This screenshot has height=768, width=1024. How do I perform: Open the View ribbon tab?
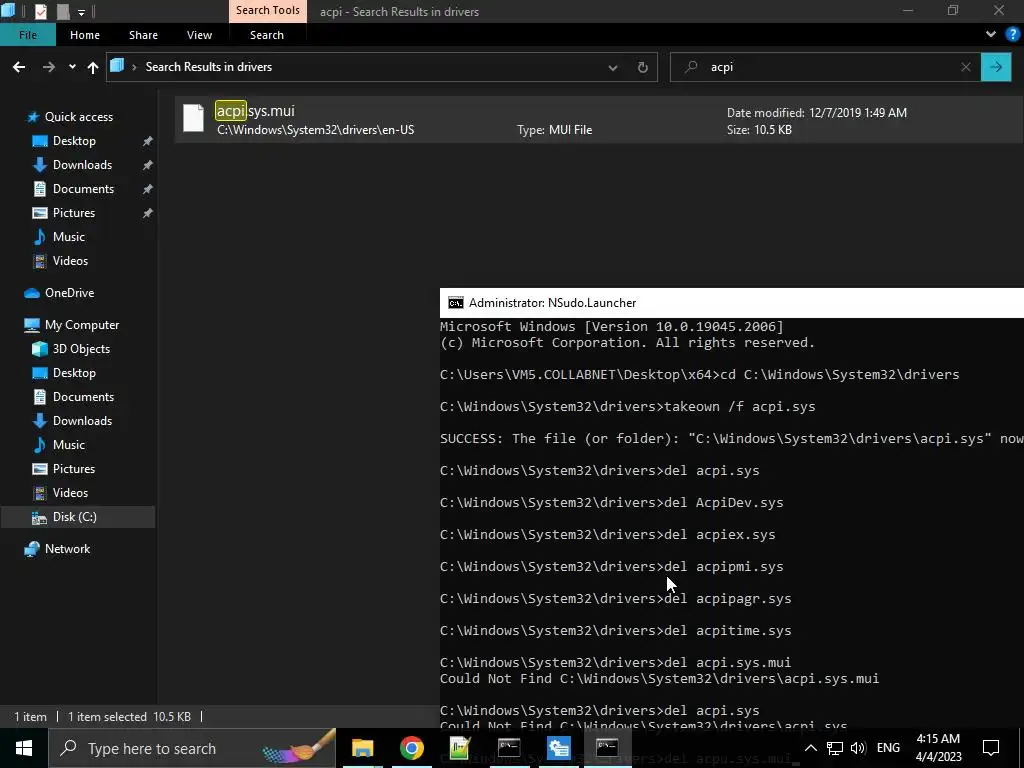click(x=199, y=35)
